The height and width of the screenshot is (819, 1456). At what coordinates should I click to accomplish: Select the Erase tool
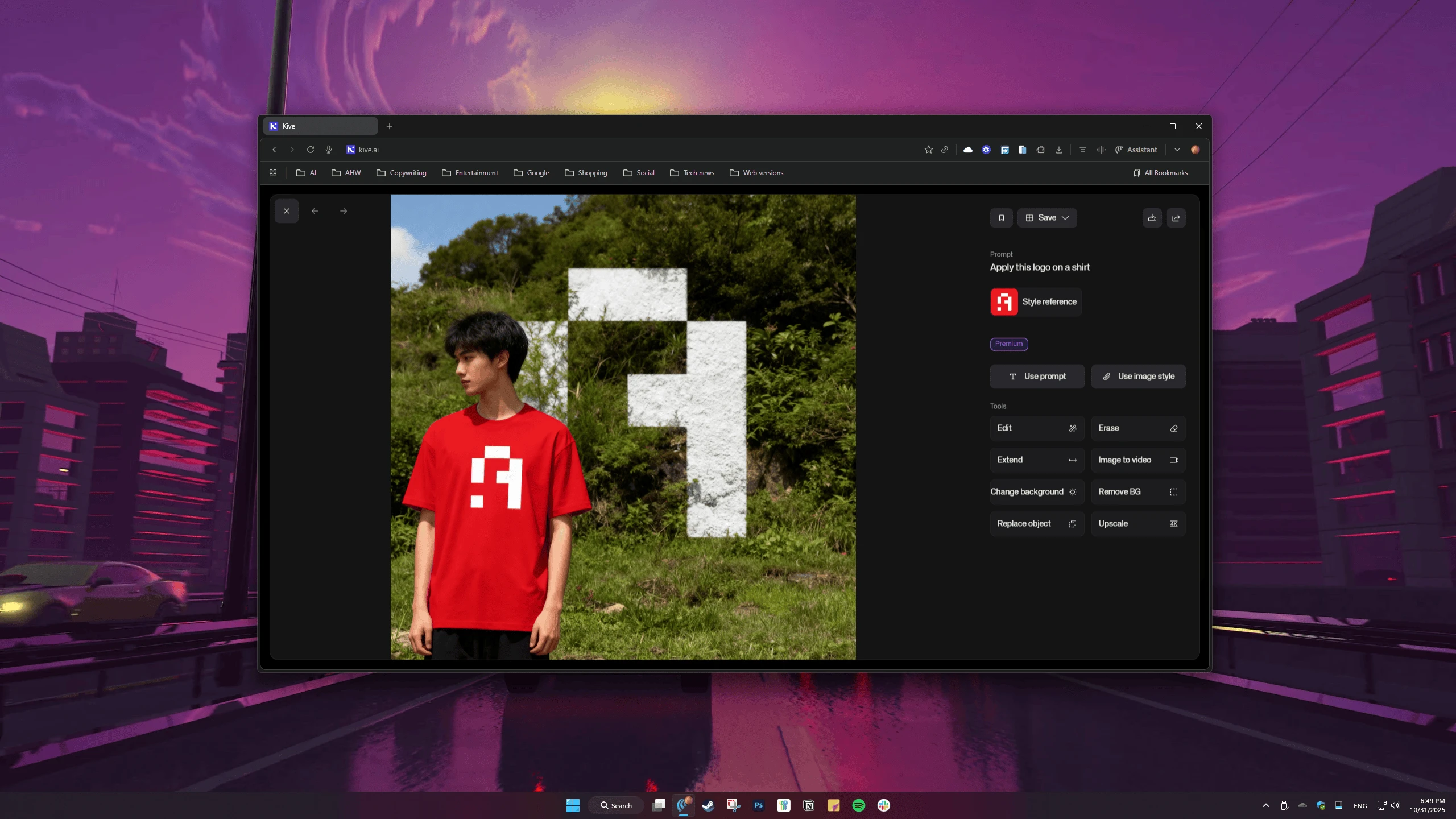tap(1137, 428)
